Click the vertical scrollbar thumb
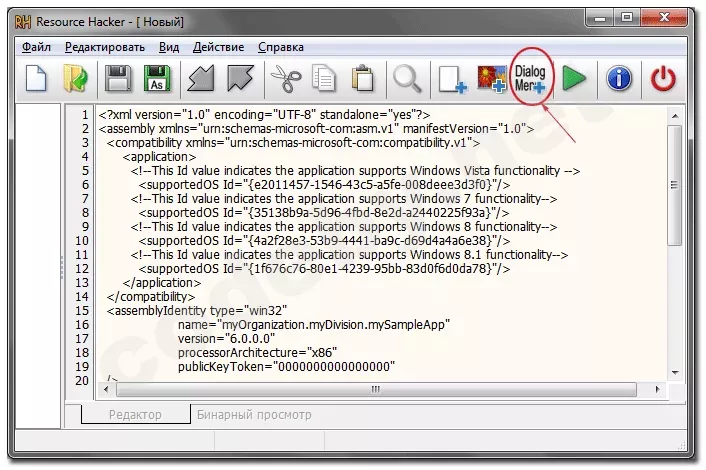Viewport: 706px width, 470px height. tap(674, 185)
